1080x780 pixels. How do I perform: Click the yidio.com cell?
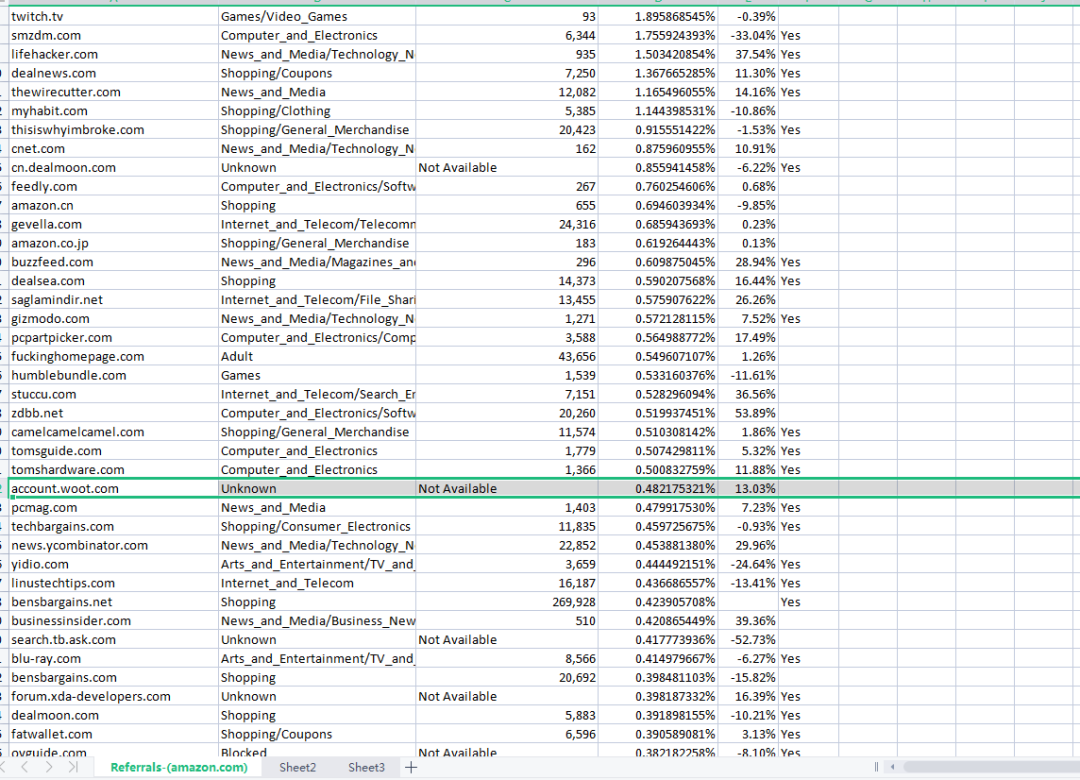click(114, 564)
